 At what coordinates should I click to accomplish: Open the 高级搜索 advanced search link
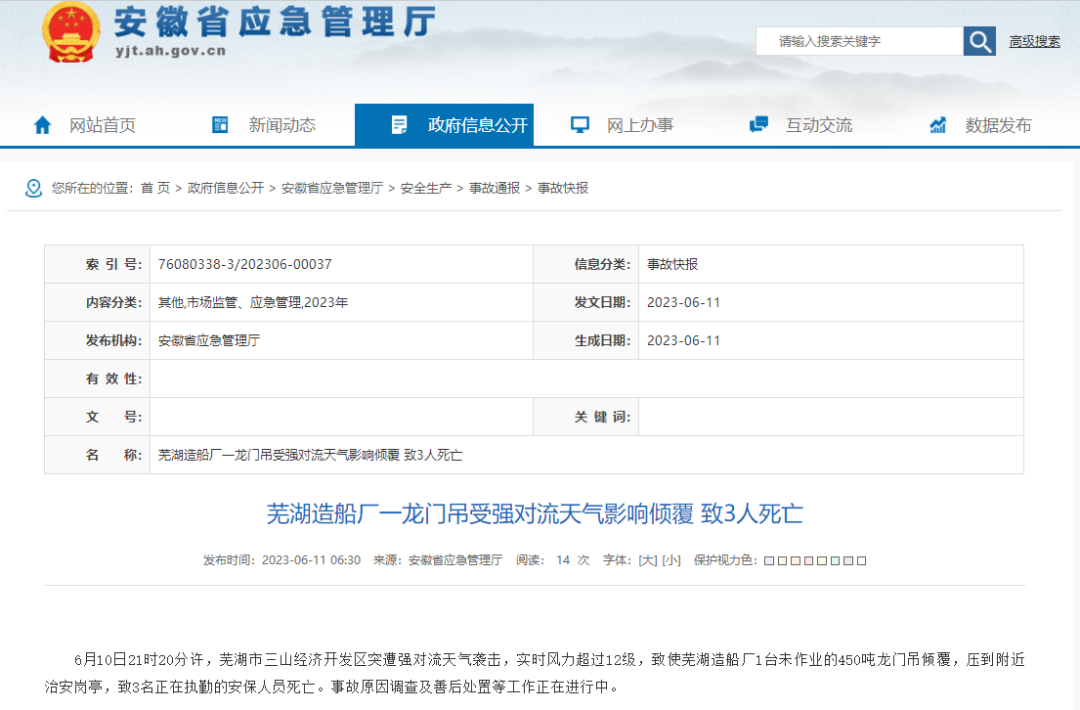(x=1034, y=41)
